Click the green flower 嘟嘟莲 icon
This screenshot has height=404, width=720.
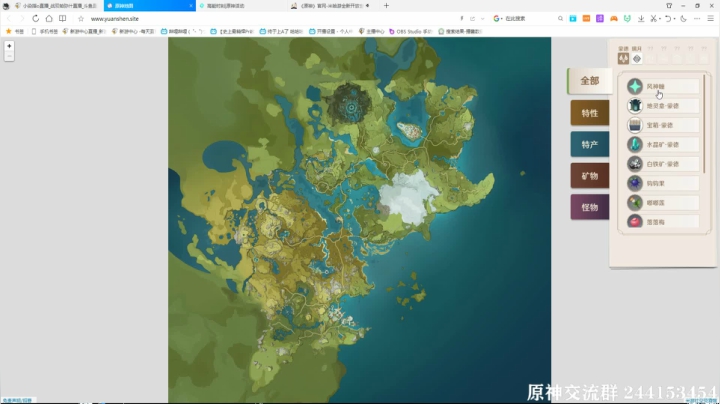tap(635, 202)
